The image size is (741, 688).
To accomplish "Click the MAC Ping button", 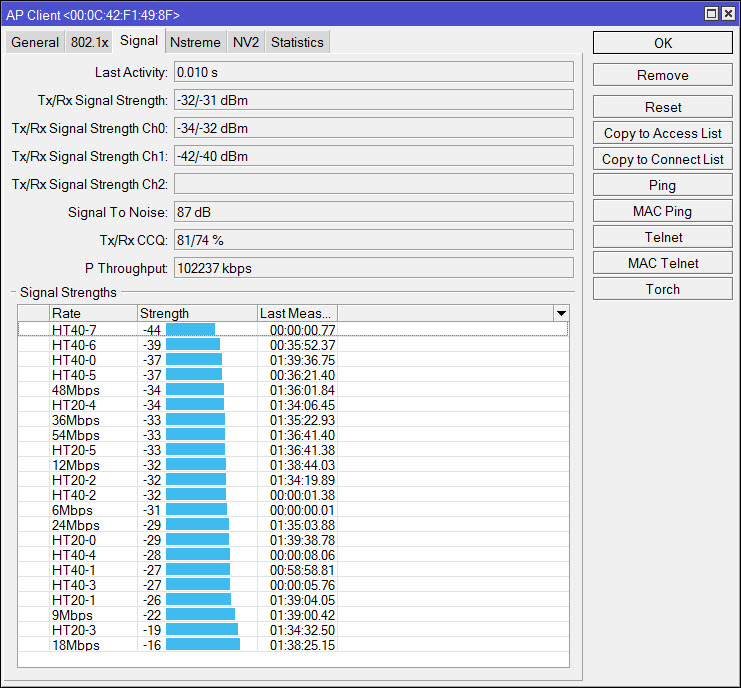I will [663, 211].
